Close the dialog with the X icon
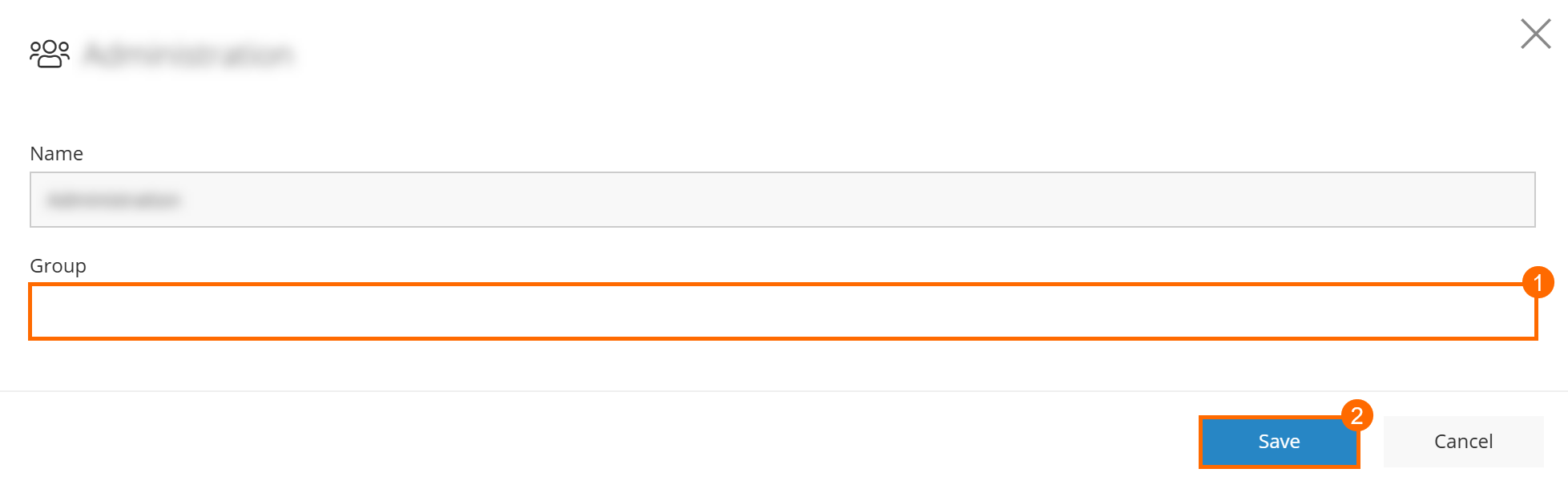This screenshot has height=489, width=1568. 1535,34
